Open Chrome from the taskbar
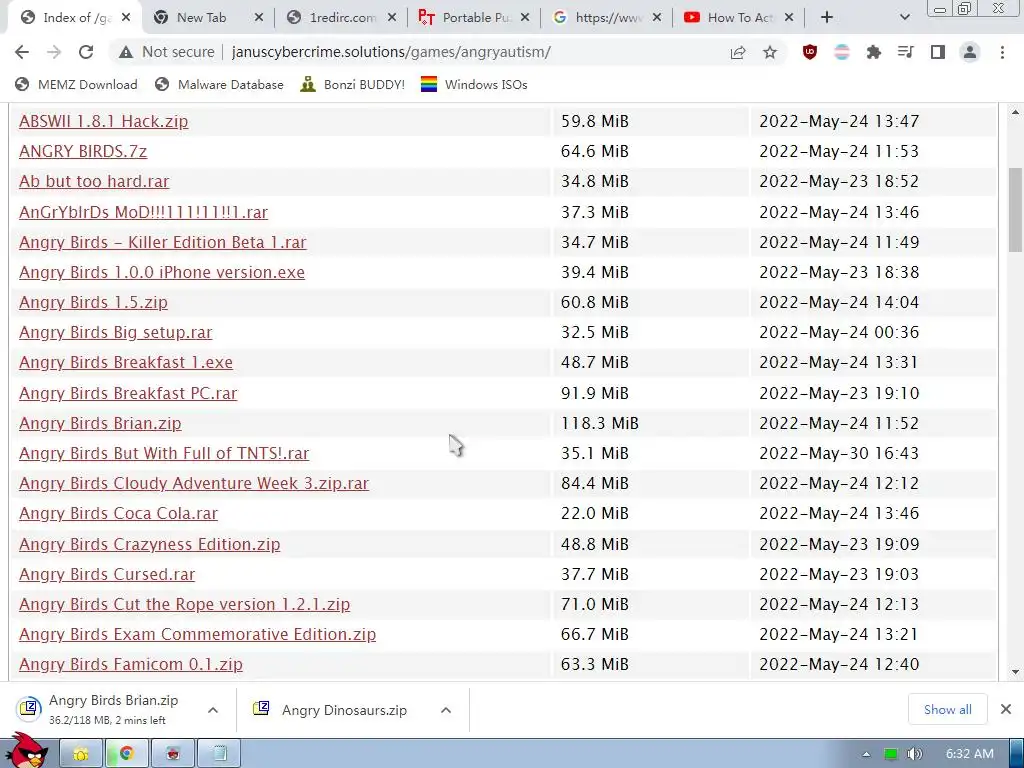The image size is (1024, 768). pos(126,754)
